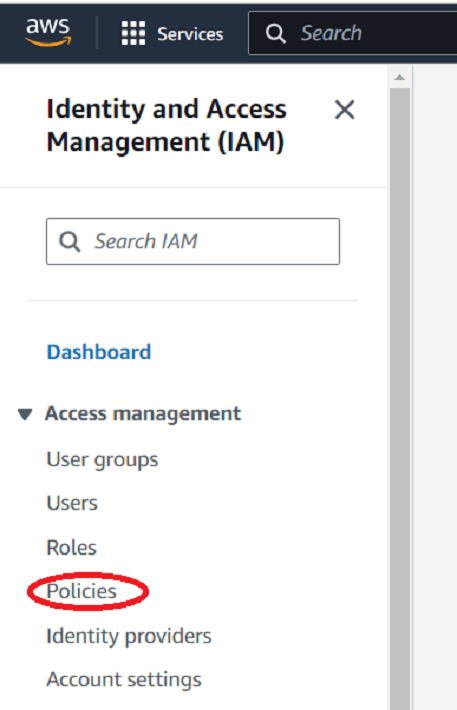Go to Users page
The width and height of the screenshot is (457, 710).
click(72, 503)
